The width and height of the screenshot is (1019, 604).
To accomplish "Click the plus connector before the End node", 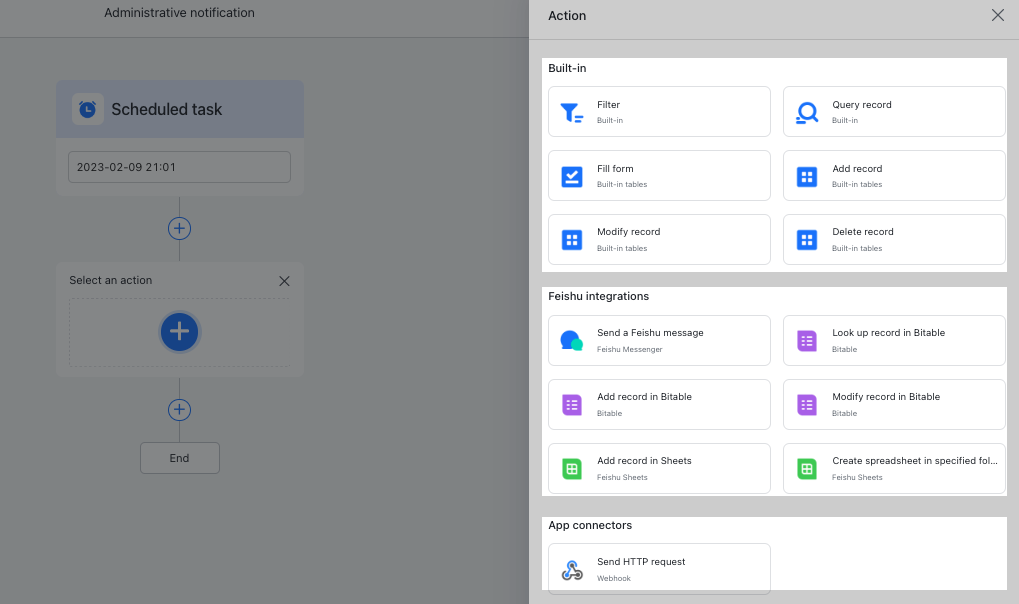I will coord(179,409).
